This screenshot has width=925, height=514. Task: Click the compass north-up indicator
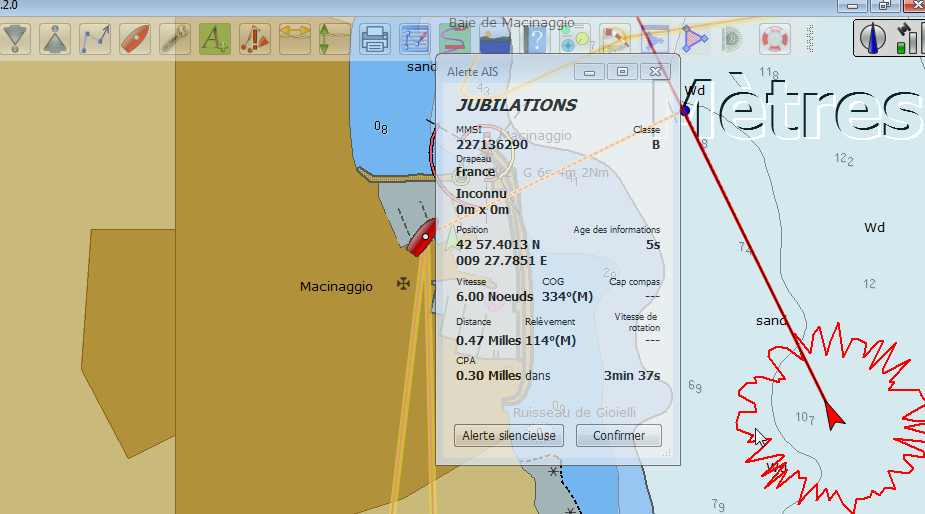872,38
